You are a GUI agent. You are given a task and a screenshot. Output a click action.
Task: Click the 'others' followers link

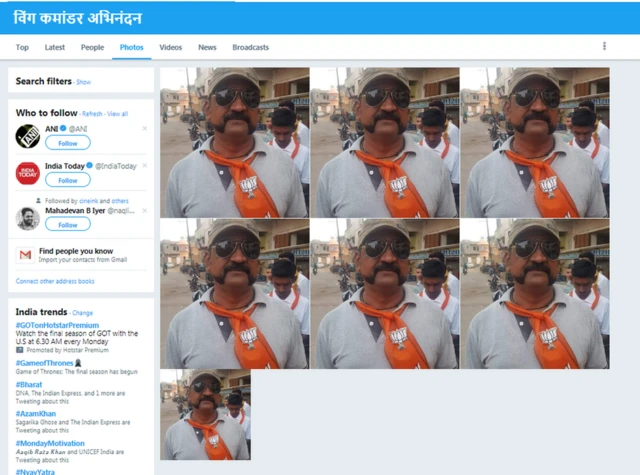(x=120, y=201)
